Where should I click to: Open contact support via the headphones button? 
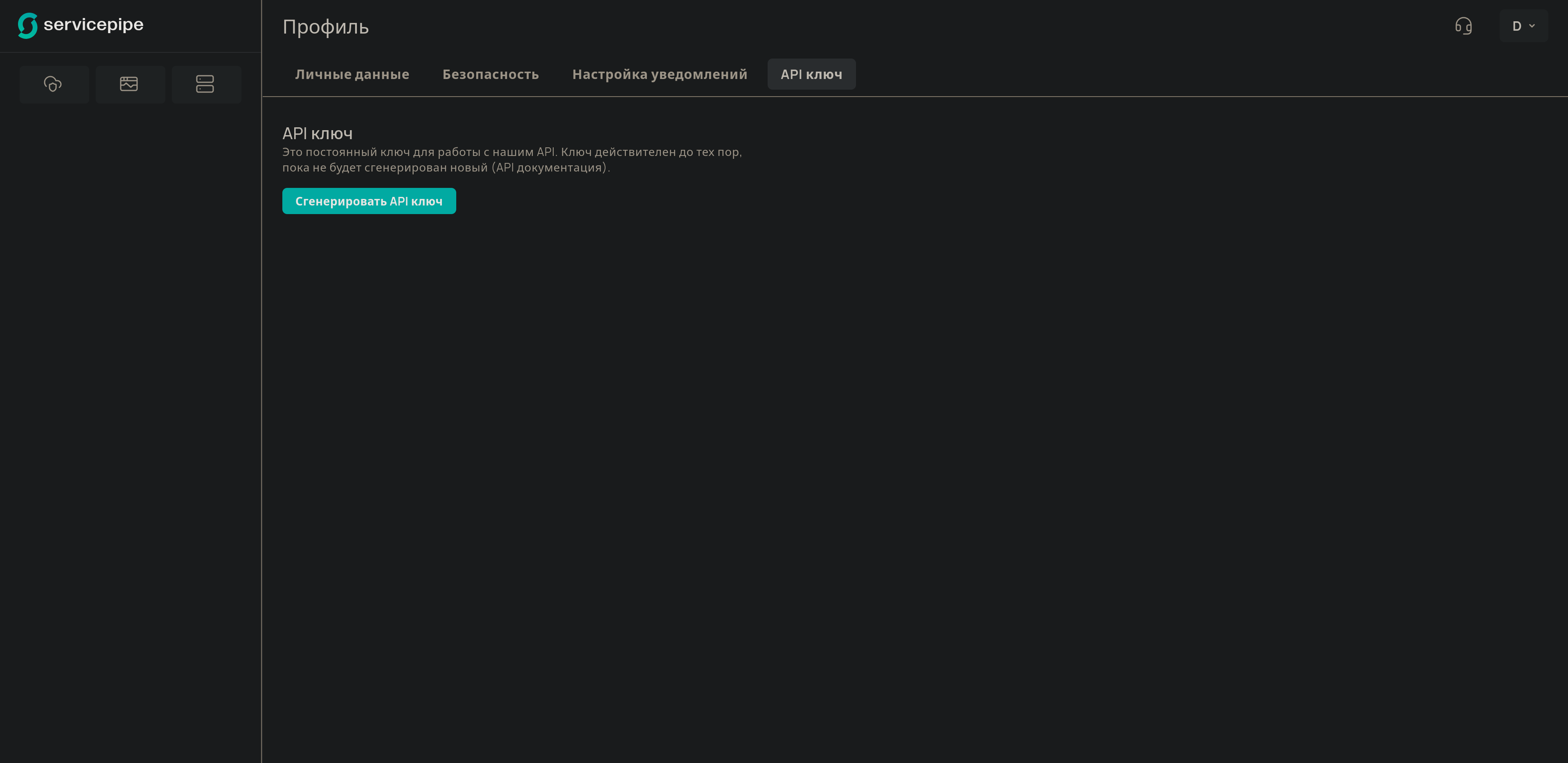pos(1463,26)
